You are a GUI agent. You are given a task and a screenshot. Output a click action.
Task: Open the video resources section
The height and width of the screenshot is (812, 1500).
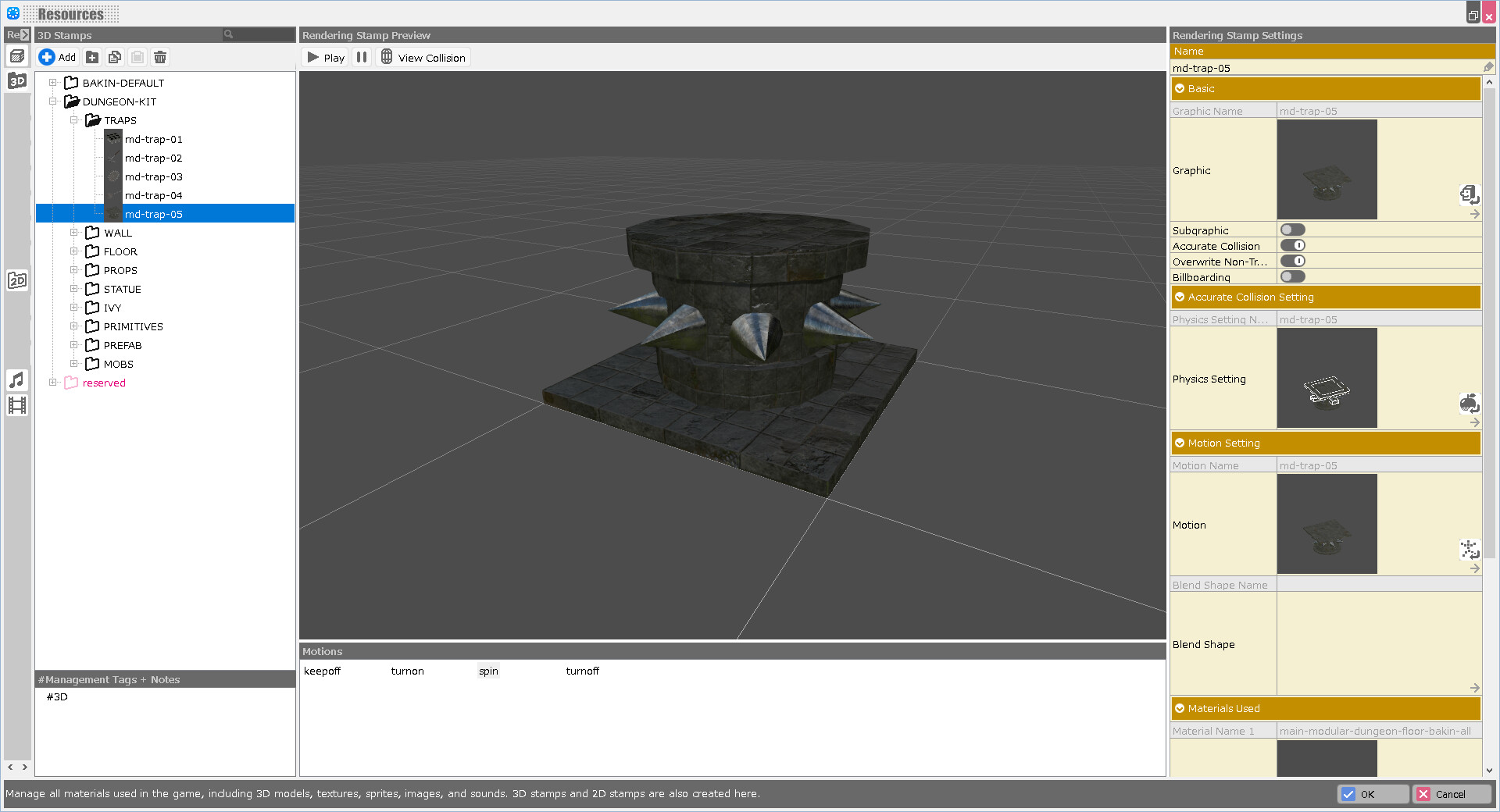pos(16,405)
